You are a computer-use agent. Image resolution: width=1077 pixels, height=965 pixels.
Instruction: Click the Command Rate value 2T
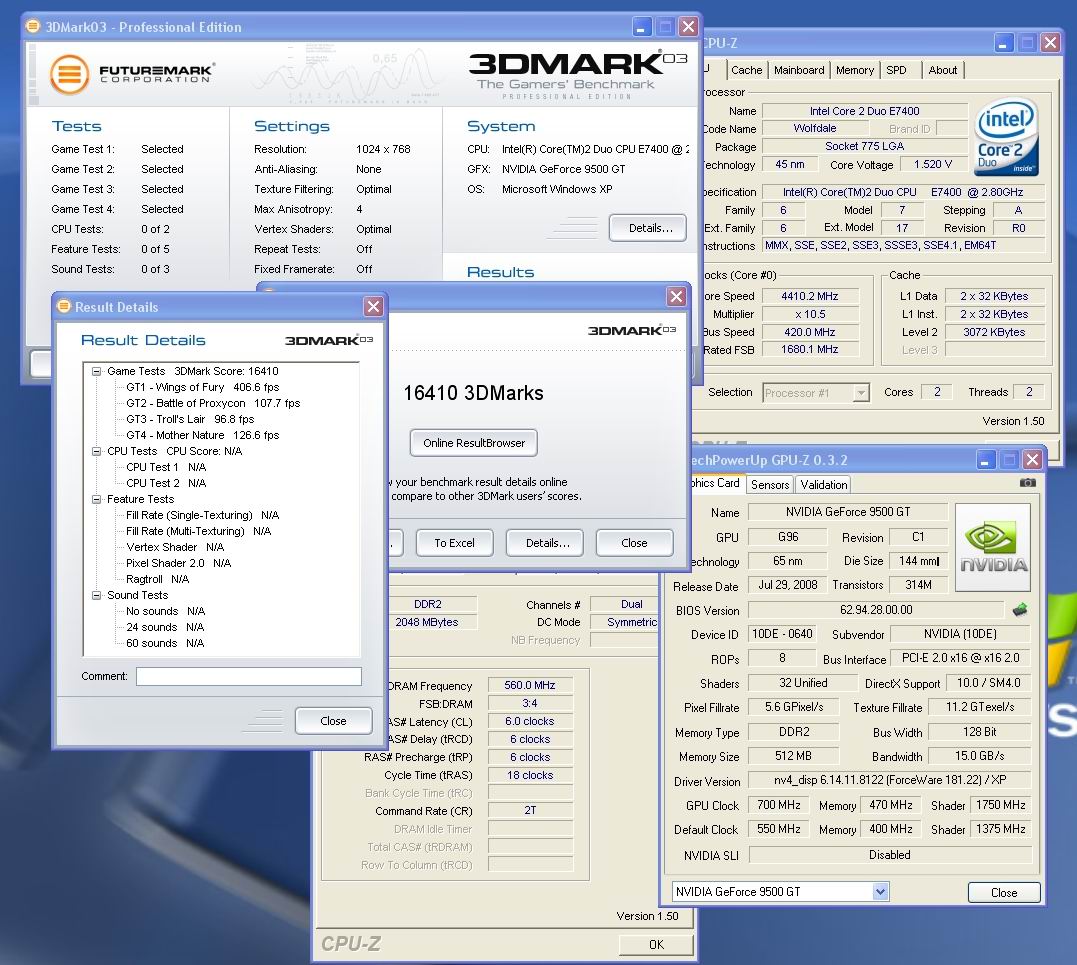(530, 810)
